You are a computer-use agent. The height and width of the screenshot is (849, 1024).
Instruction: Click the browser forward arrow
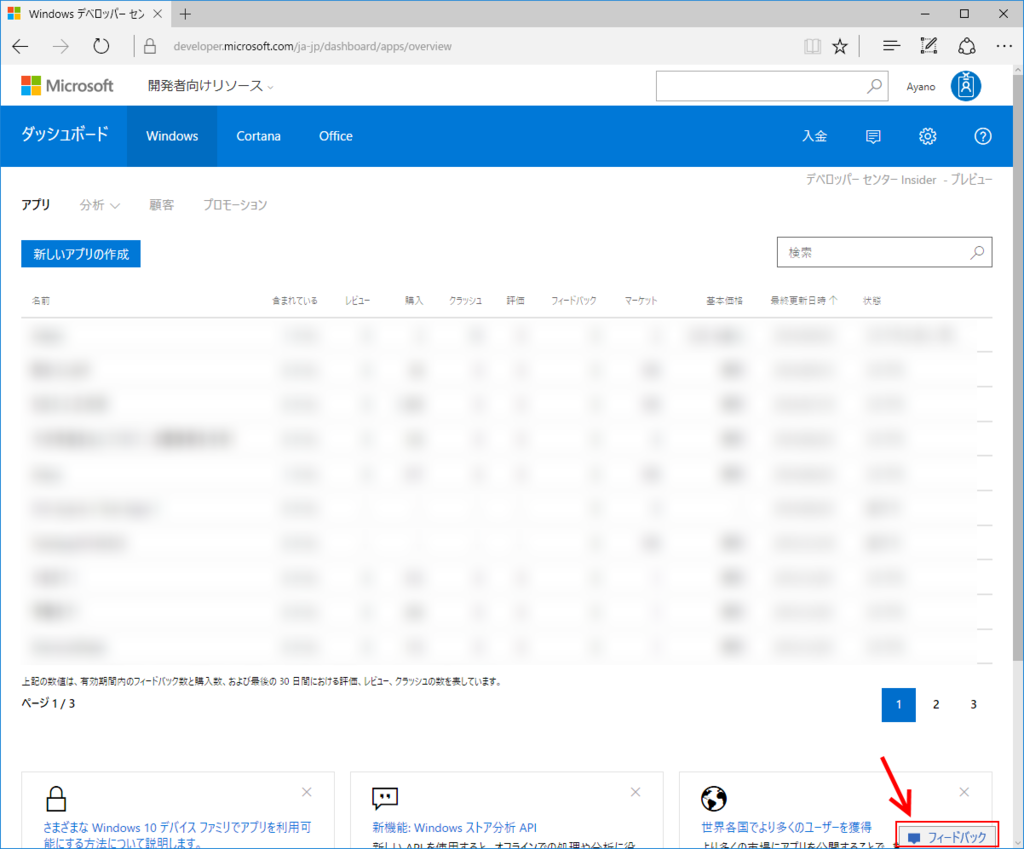(61, 46)
